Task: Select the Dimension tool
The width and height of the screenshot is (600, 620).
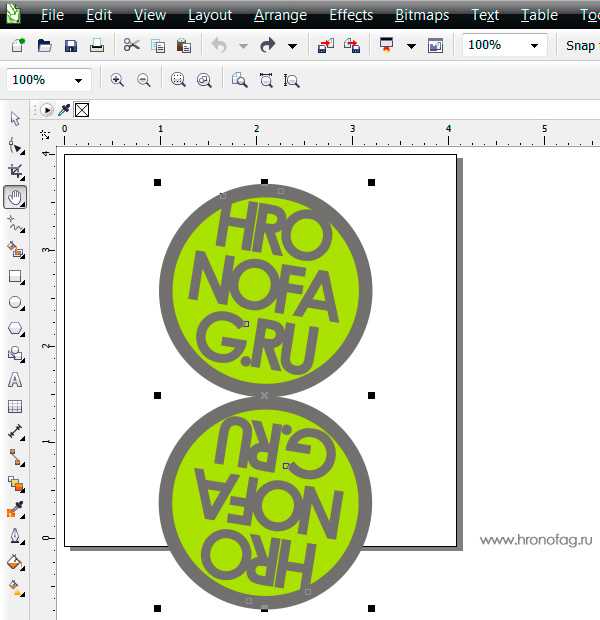Action: (16, 432)
